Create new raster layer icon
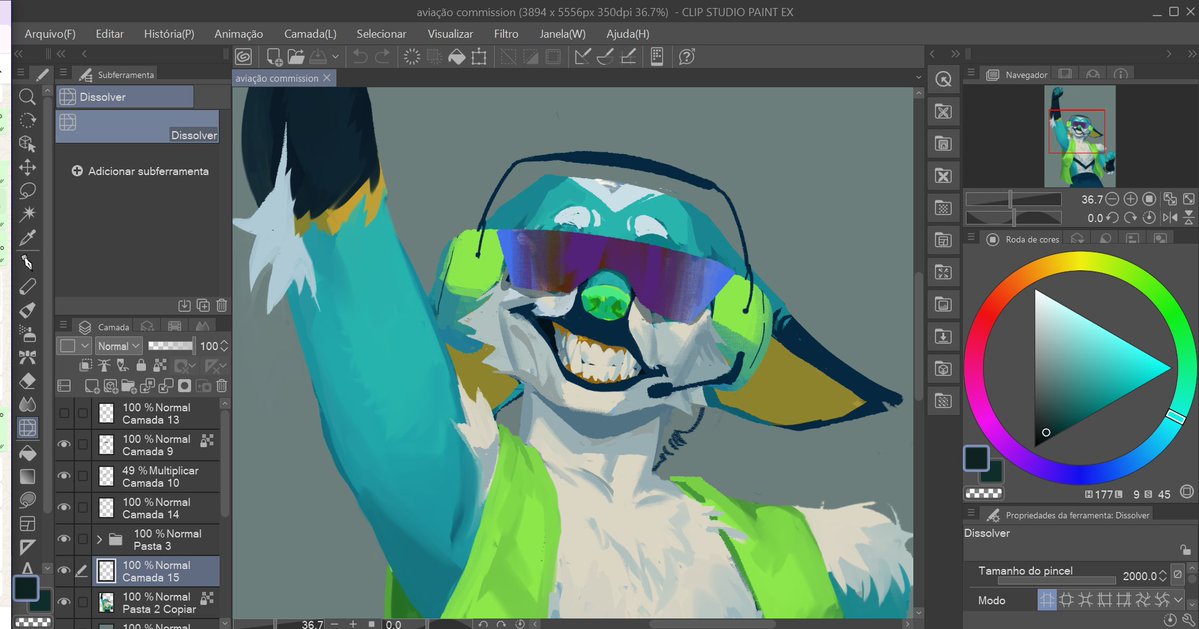The height and width of the screenshot is (629, 1199). point(92,386)
